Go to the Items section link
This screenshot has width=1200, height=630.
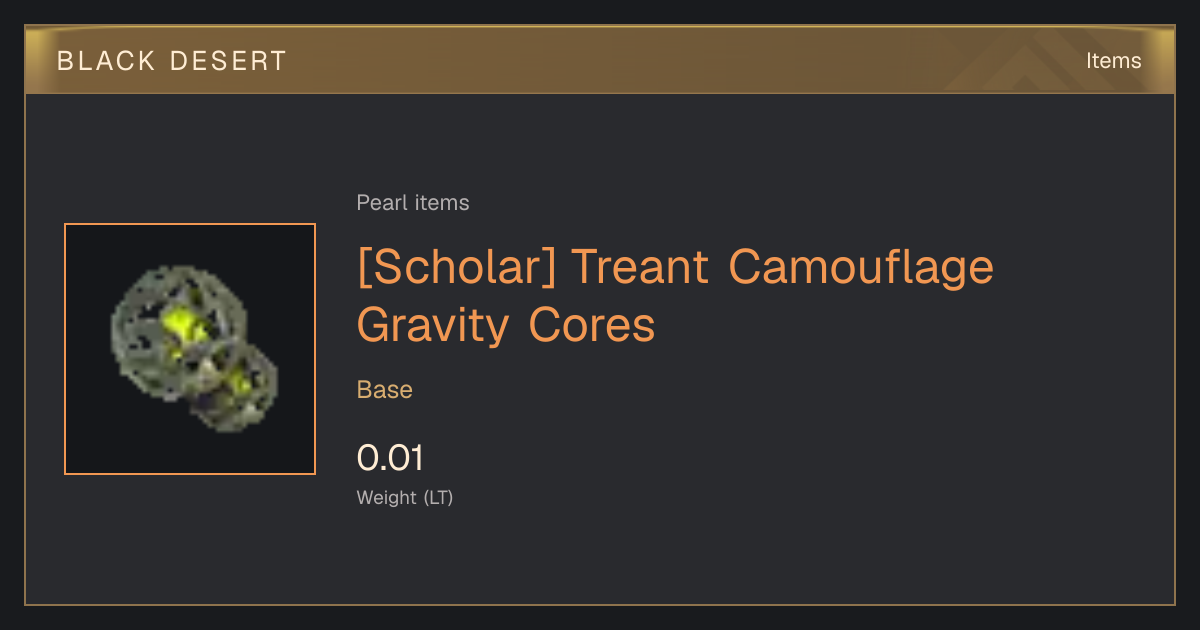[x=1113, y=61]
